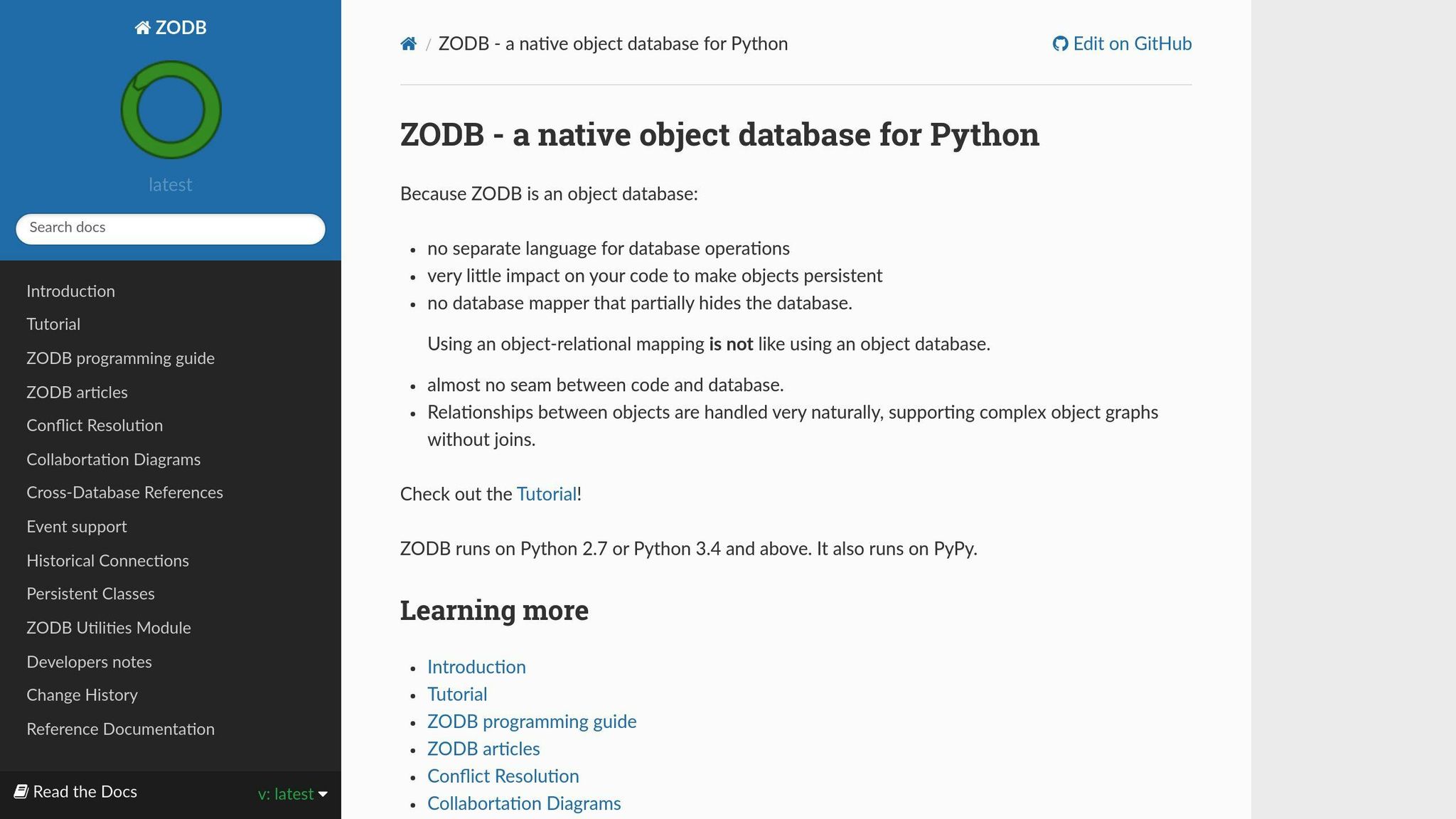Open Tutorial in the sidebar navigation
1456x819 pixels.
pos(53,324)
